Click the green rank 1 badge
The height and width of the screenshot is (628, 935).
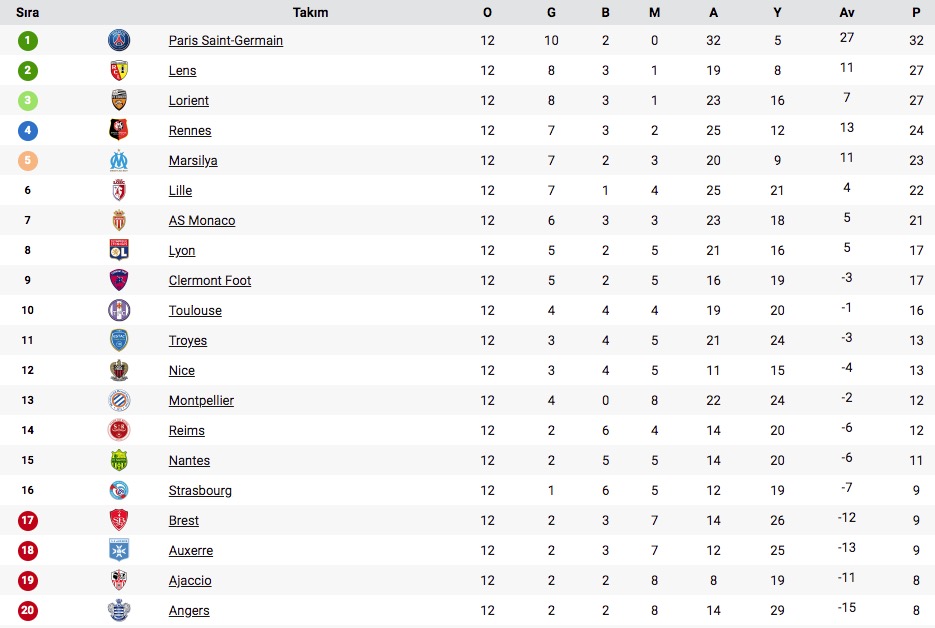27,41
